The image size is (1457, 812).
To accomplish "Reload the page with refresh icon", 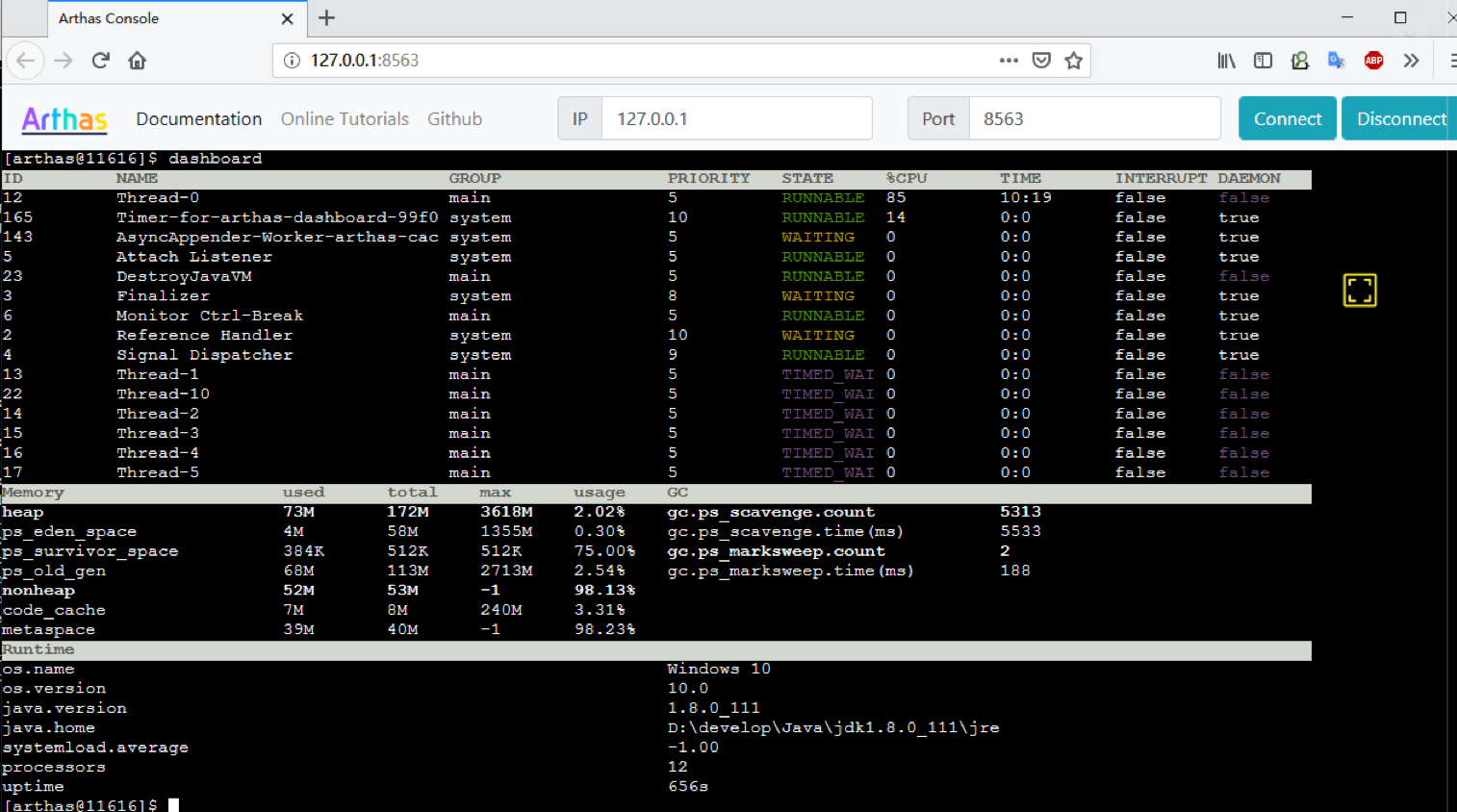I will click(x=100, y=61).
